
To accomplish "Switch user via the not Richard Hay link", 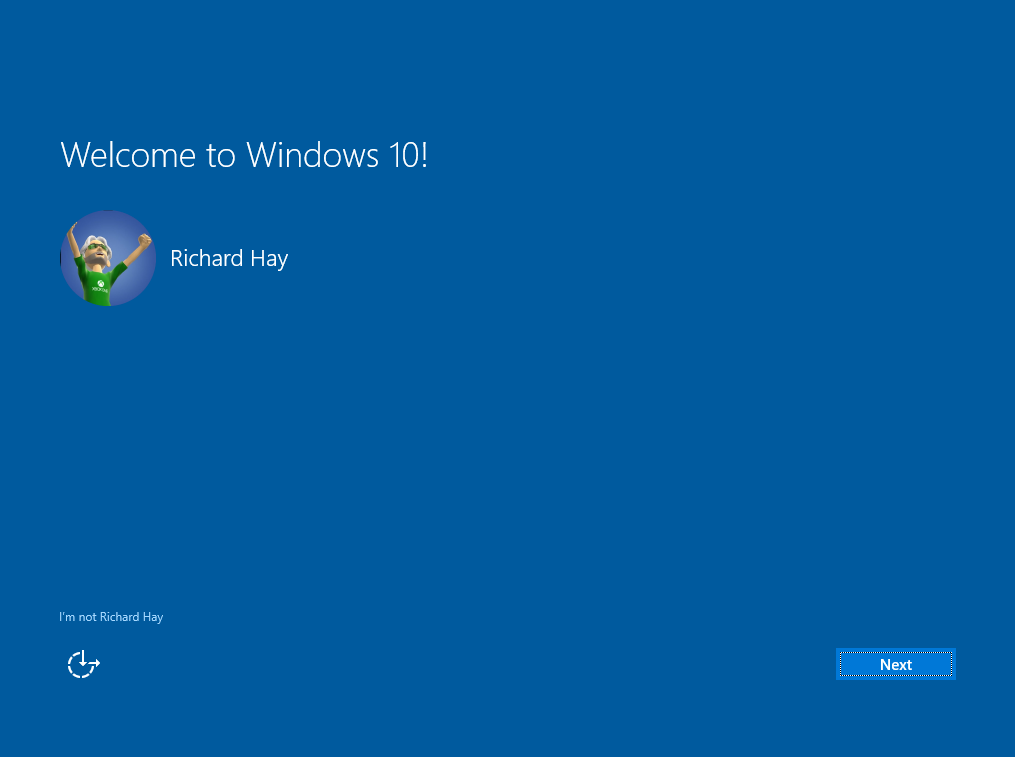I will coord(111,617).
